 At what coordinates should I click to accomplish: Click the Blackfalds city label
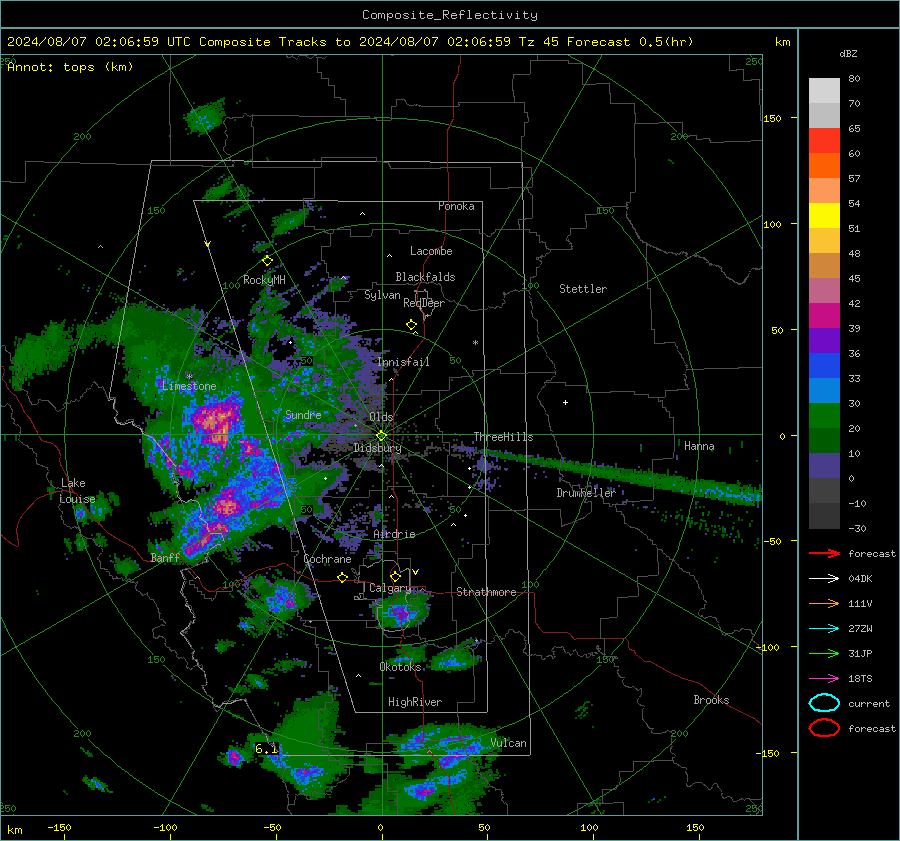coord(425,277)
